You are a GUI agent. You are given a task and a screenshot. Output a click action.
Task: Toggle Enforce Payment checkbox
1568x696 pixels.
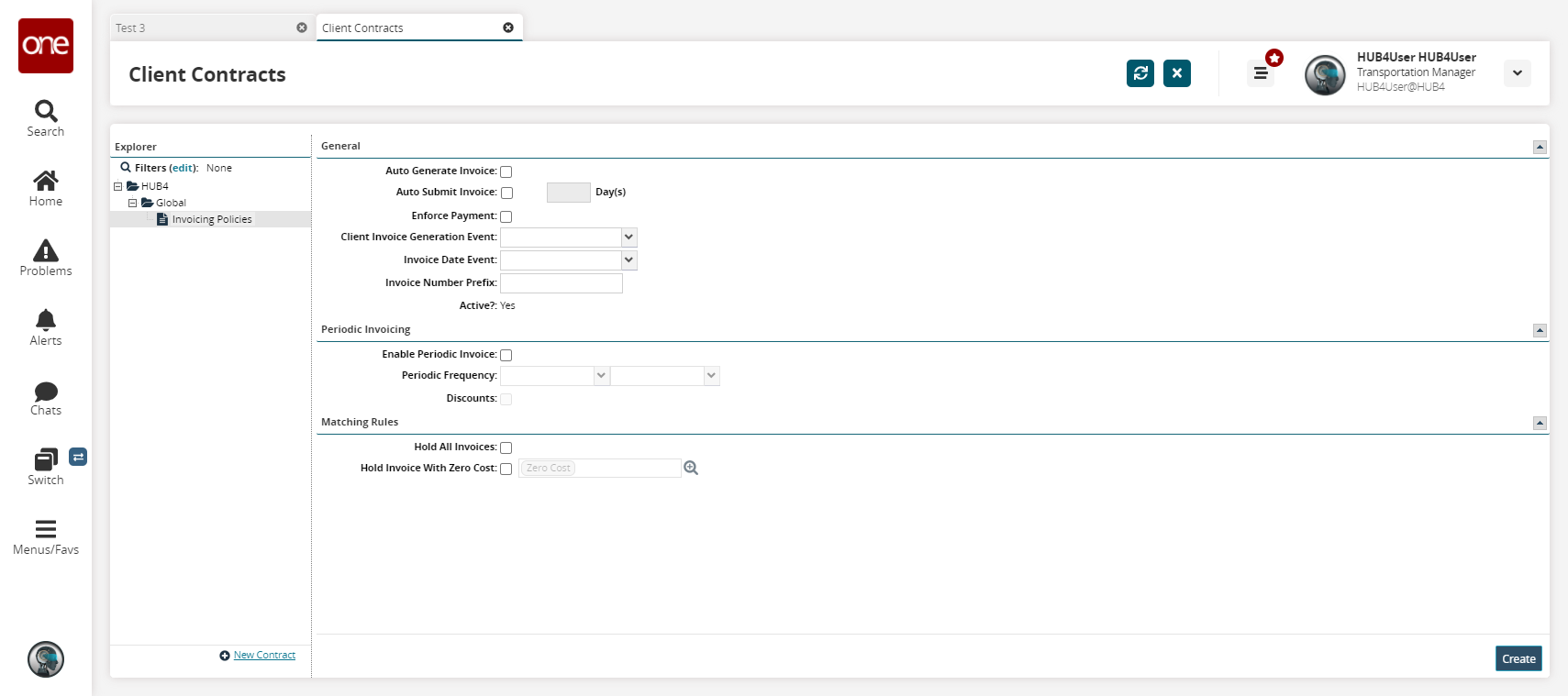click(506, 216)
